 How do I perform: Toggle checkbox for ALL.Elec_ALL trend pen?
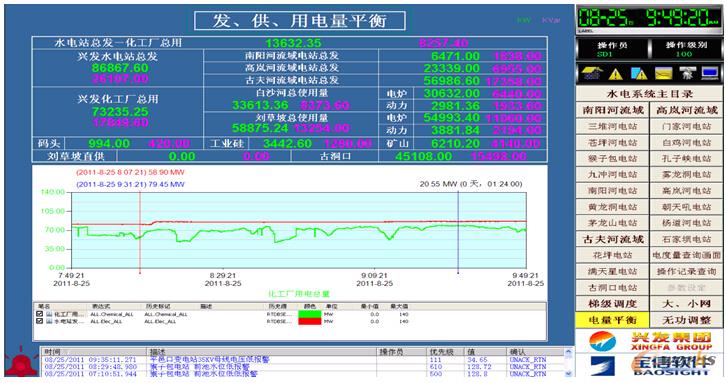click(x=40, y=321)
